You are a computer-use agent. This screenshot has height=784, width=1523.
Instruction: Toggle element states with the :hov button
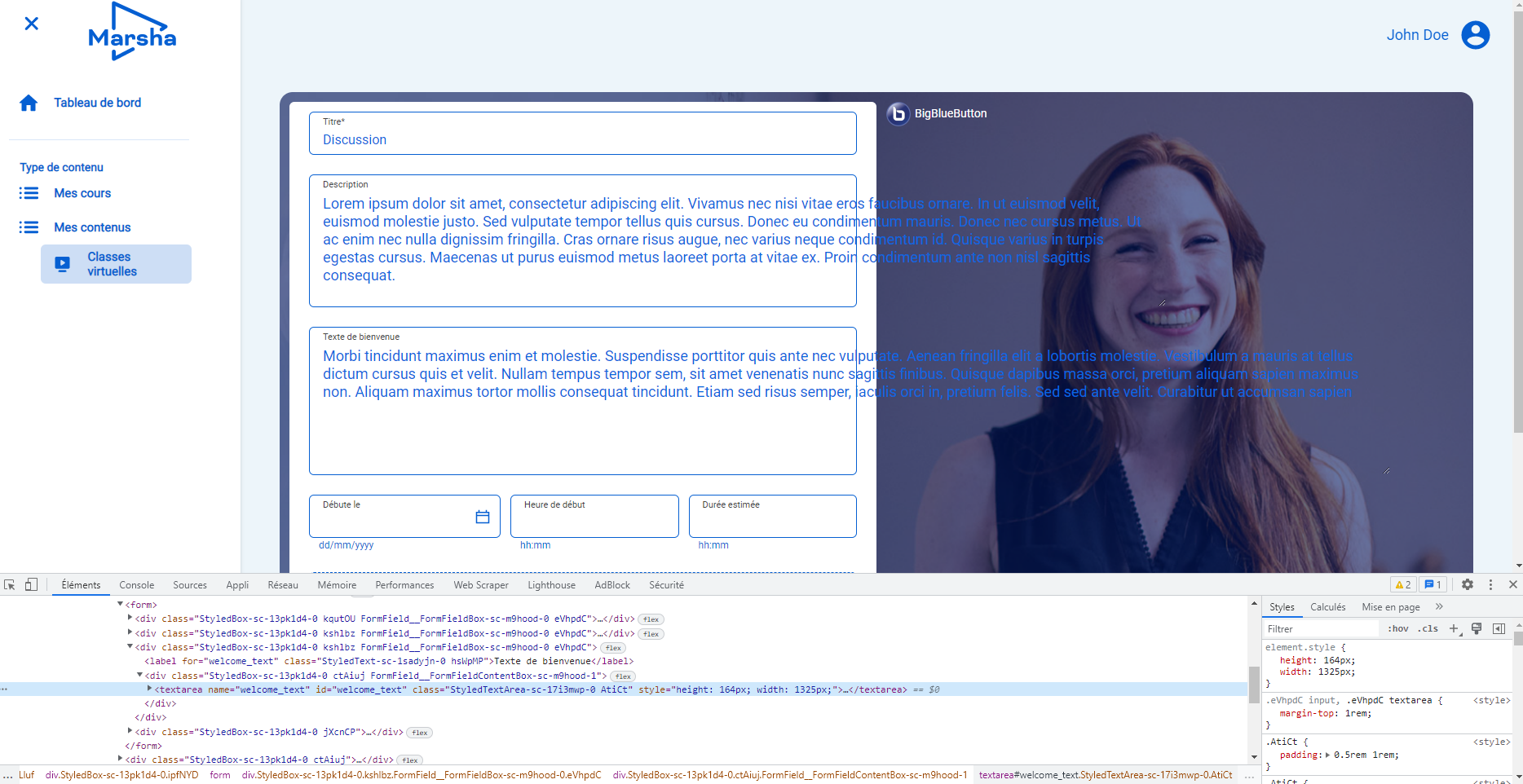coord(1397,628)
